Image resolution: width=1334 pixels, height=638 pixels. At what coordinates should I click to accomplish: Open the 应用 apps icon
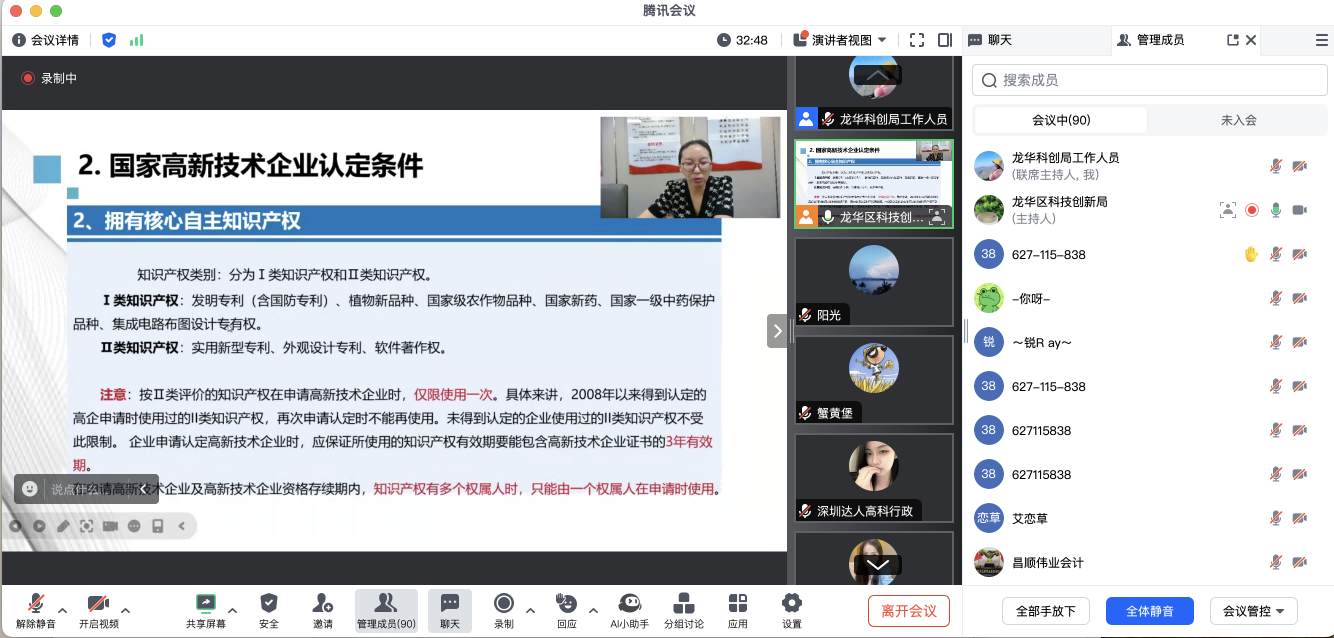(738, 603)
